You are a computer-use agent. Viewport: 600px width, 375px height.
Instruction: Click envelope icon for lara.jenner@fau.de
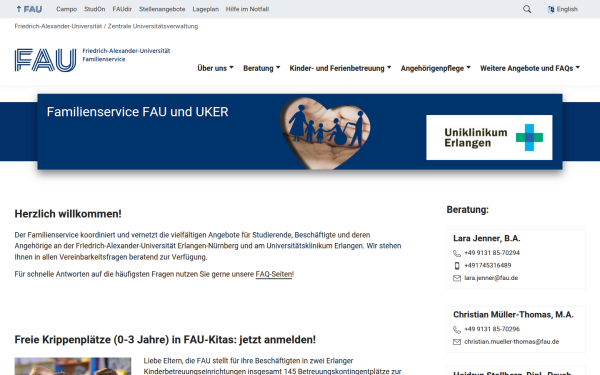click(x=457, y=278)
